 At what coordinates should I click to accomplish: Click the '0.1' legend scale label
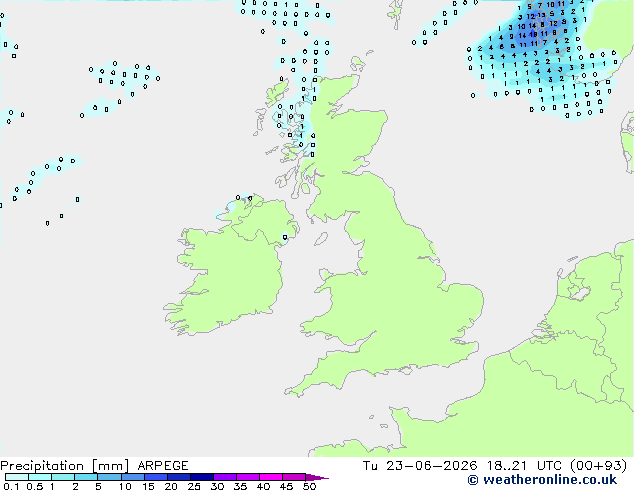(11, 486)
